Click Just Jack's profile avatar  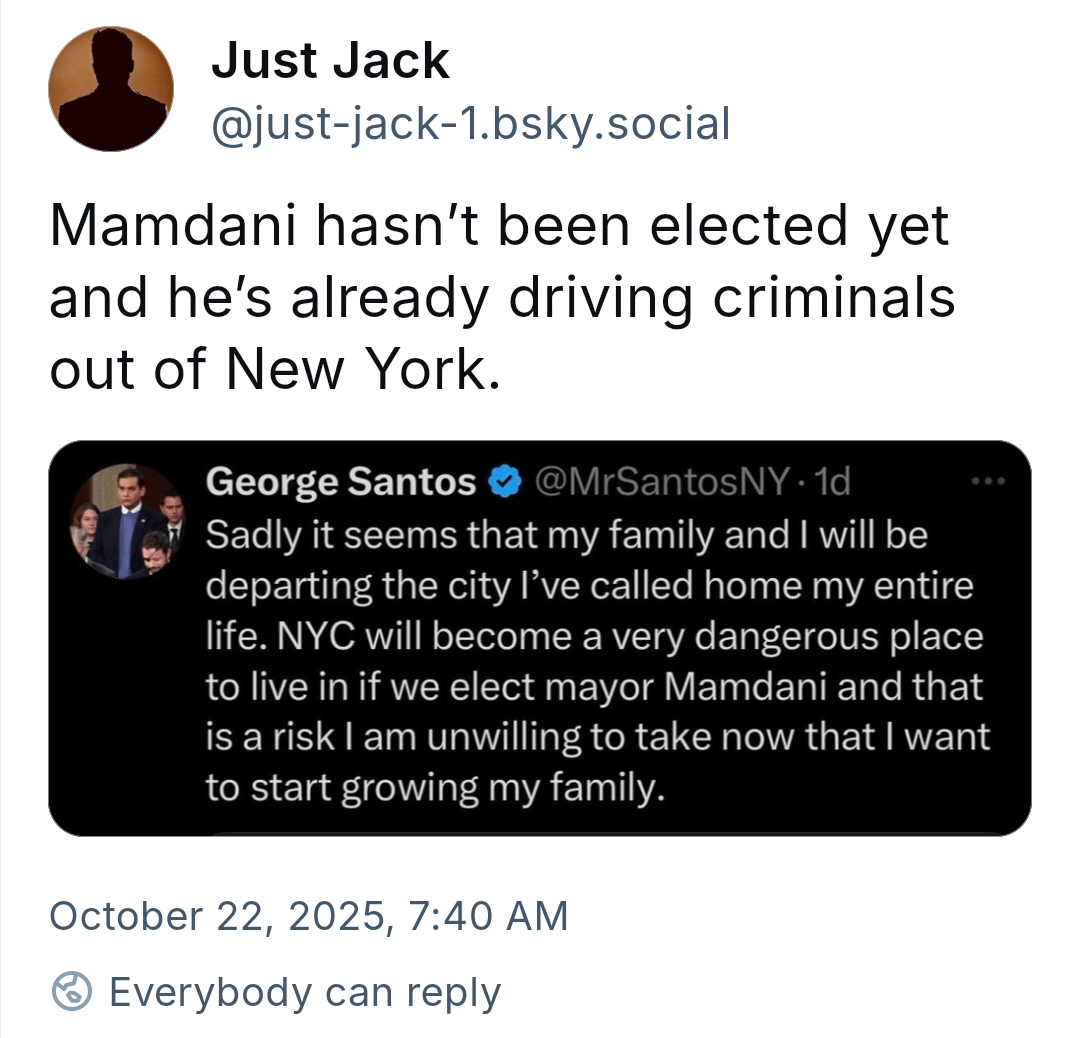[111, 89]
